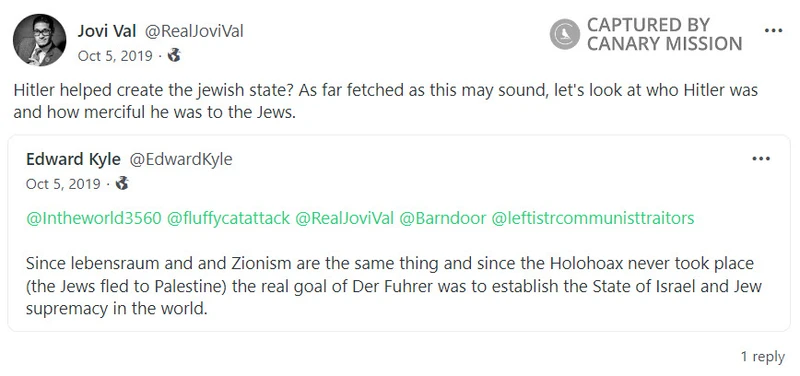The height and width of the screenshot is (376, 800).
Task: Click the quoted post body text
Action: tap(393, 286)
